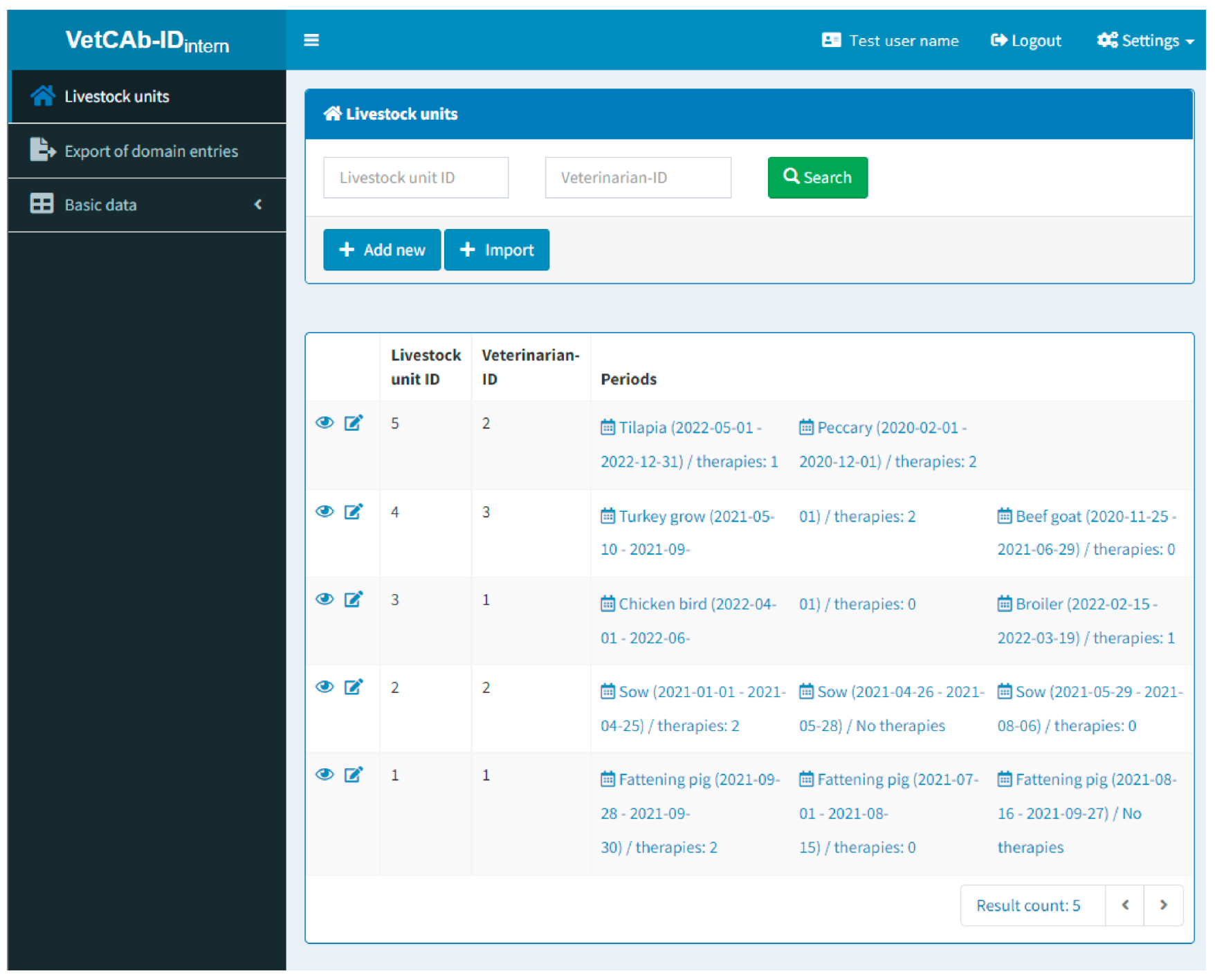Viewport: 1215px width, 980px height.
Task: Click the Import button
Action: pos(497,250)
